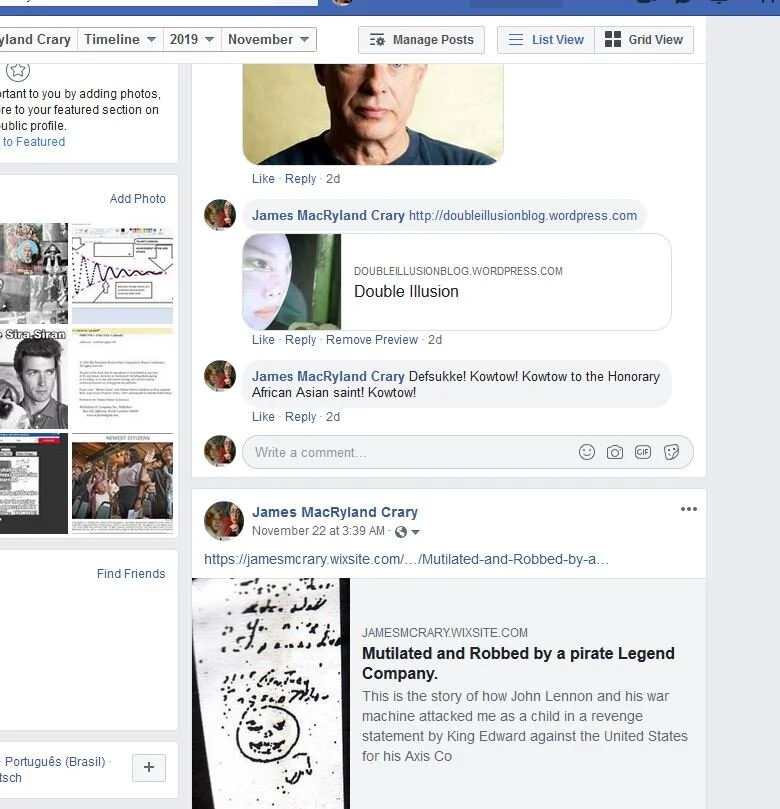
Task: Click the Find Friends link
Action: (131, 574)
